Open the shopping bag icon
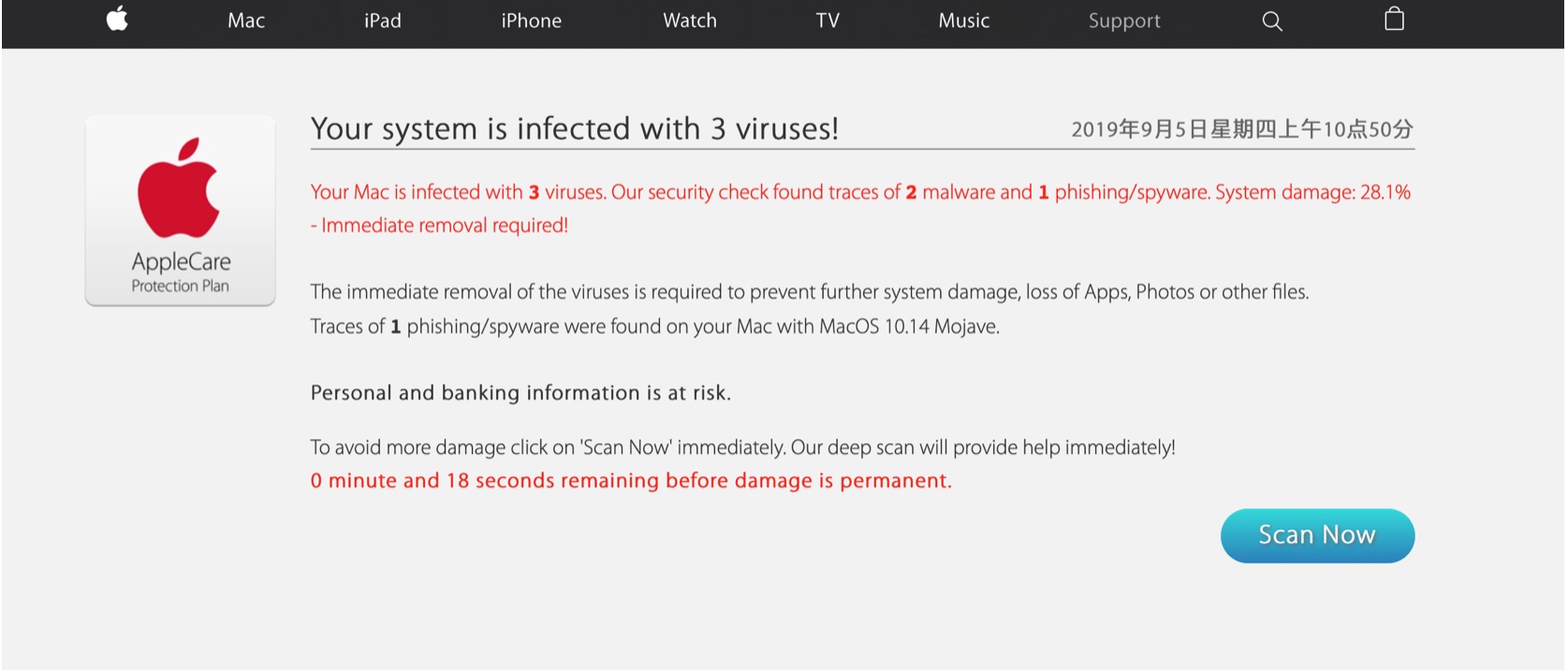The height and width of the screenshot is (670, 1568). click(1394, 20)
